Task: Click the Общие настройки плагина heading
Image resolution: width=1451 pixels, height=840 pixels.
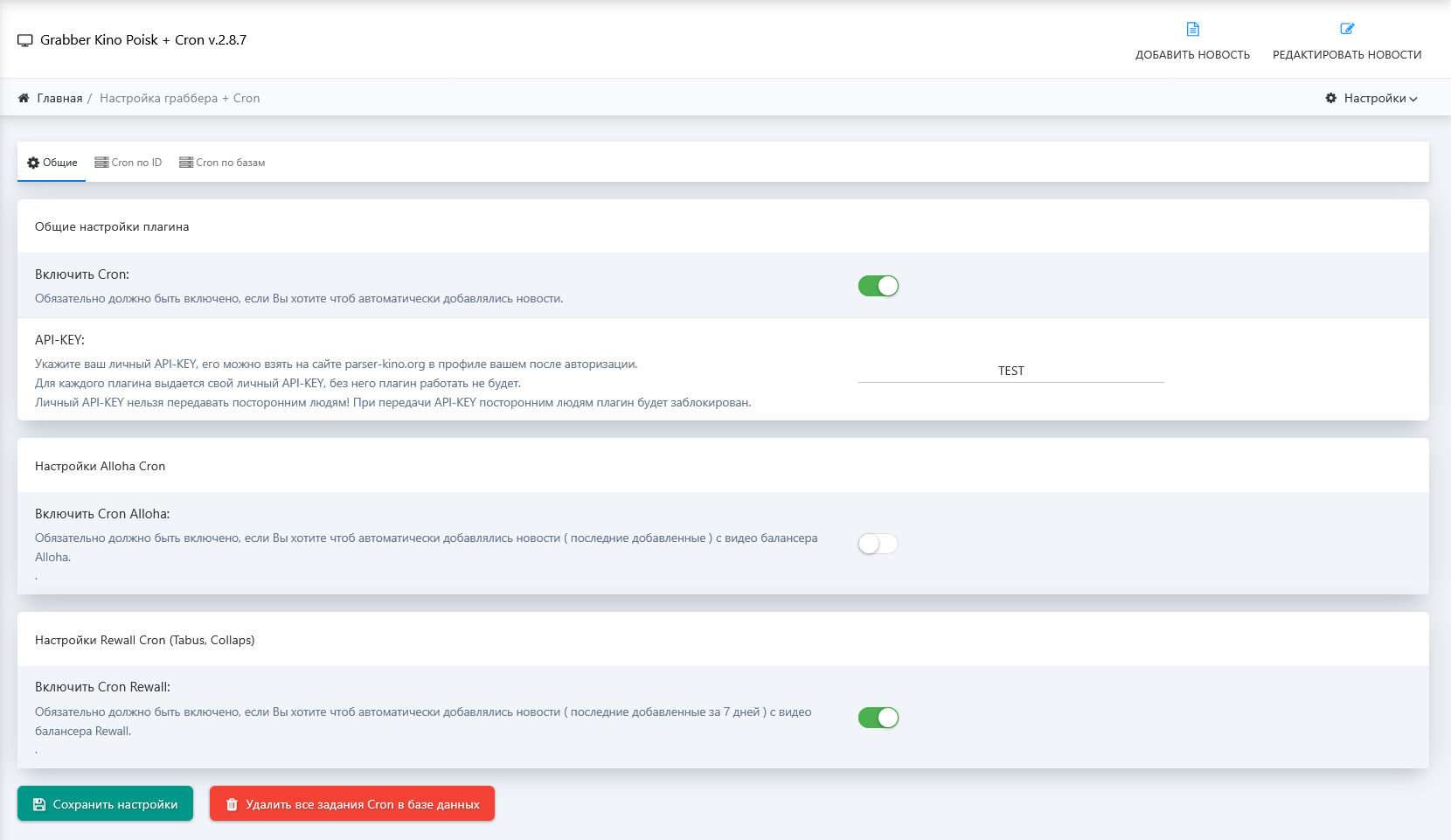Action: 112,226
